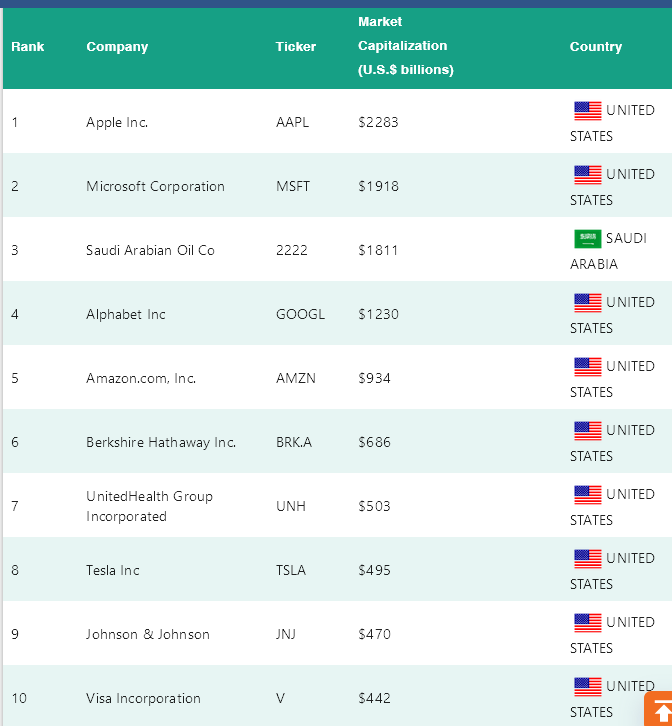The width and height of the screenshot is (672, 726).
Task: Click the US flag in Visa Incorporation row
Action: [x=588, y=687]
